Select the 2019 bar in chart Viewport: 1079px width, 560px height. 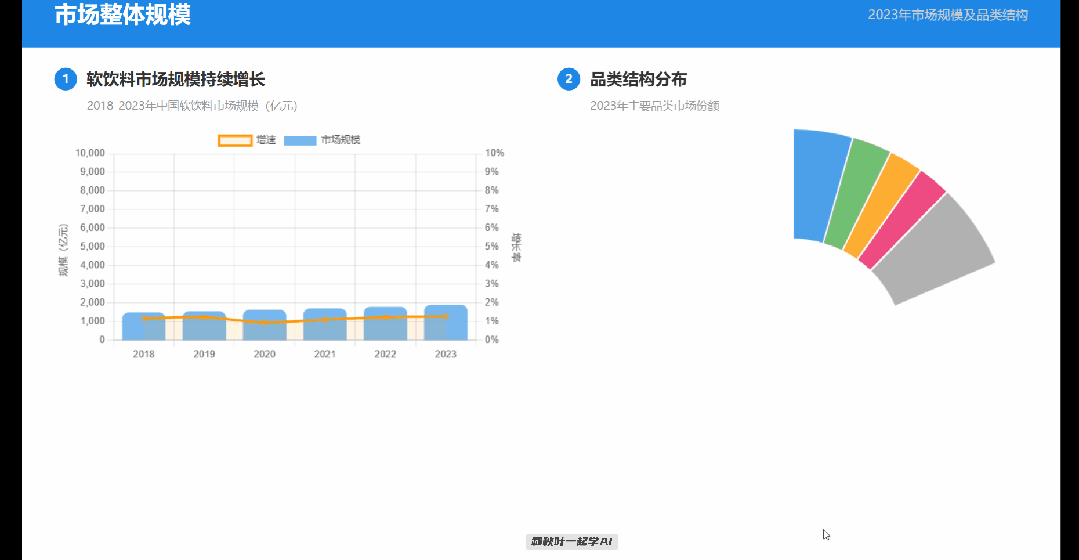pos(204,326)
